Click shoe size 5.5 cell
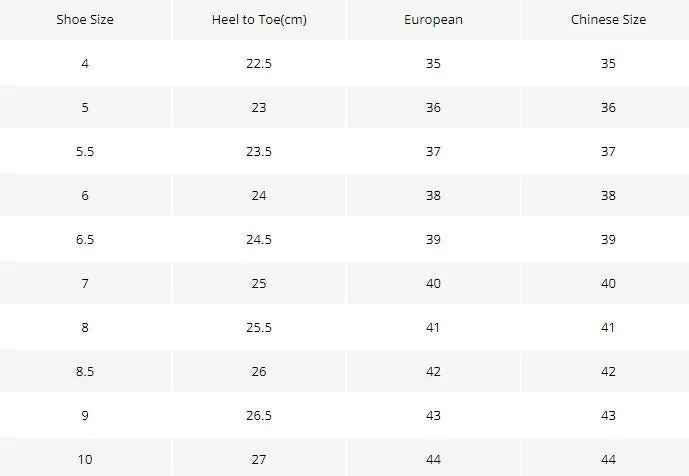 click(85, 151)
